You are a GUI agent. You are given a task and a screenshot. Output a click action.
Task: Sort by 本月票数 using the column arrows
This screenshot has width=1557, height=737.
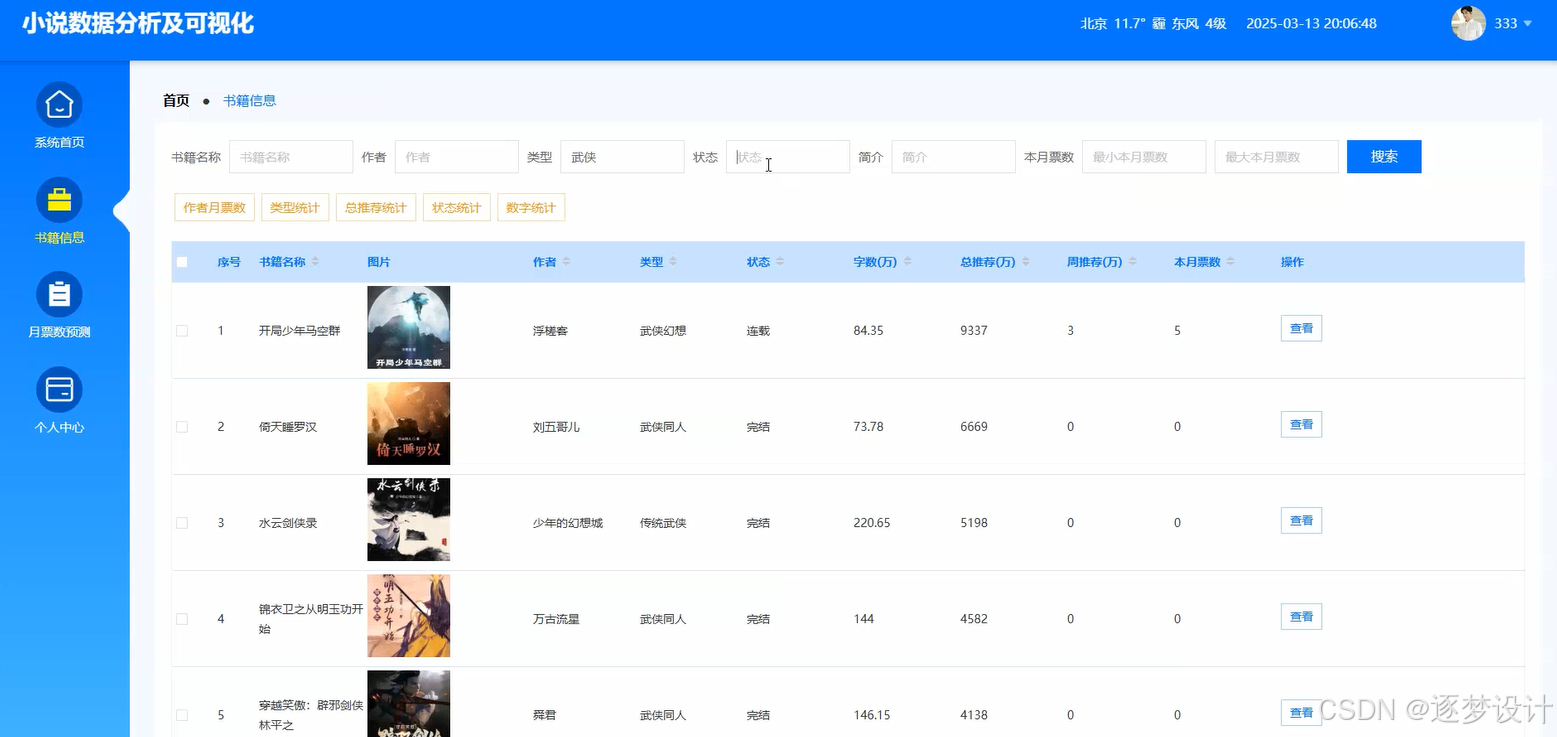[1232, 261]
